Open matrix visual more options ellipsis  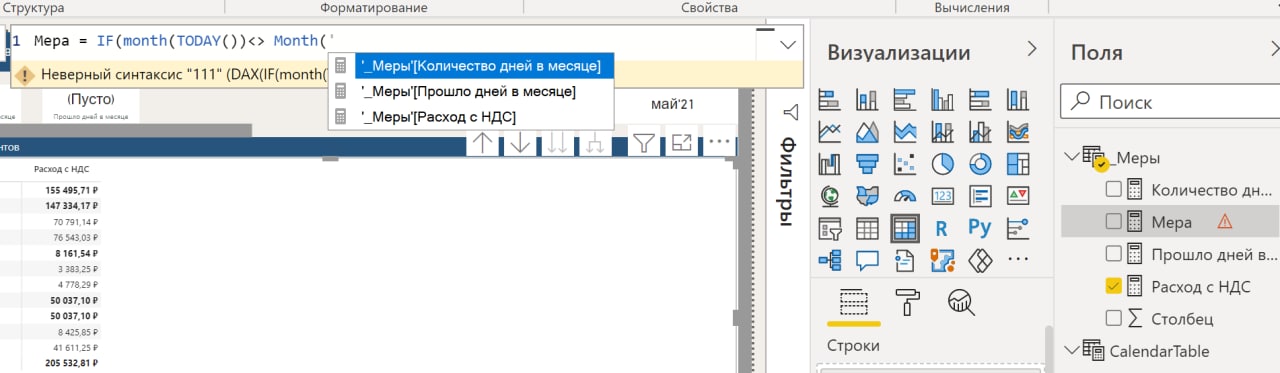pyautogui.click(x=719, y=143)
